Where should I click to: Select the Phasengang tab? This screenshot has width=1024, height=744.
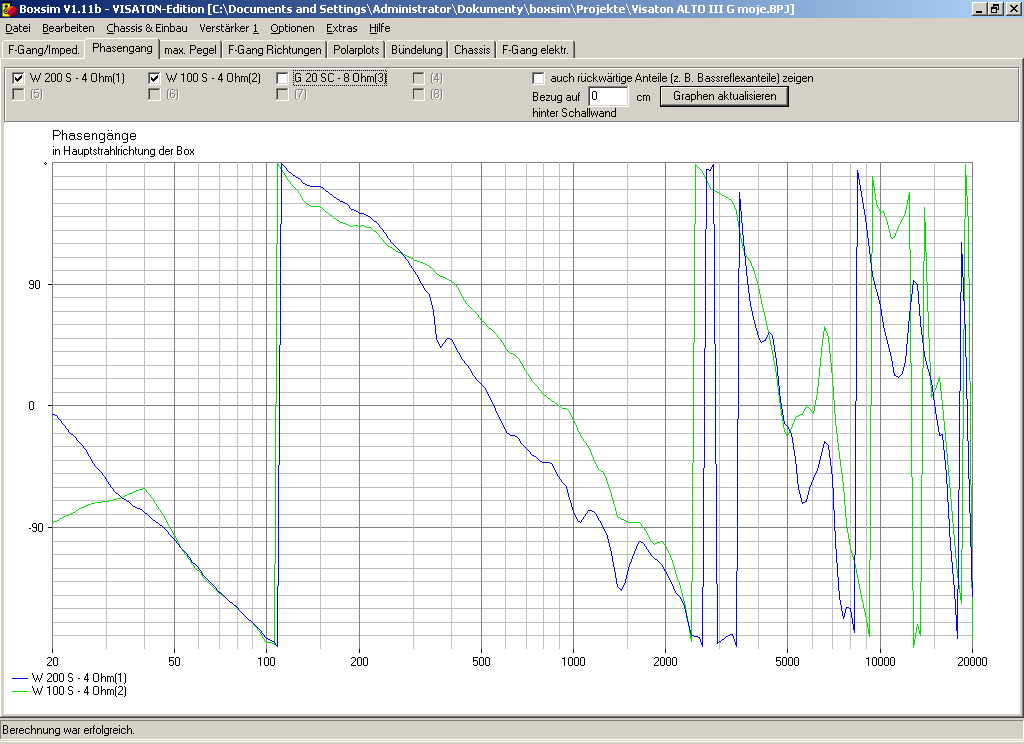[x=122, y=48]
